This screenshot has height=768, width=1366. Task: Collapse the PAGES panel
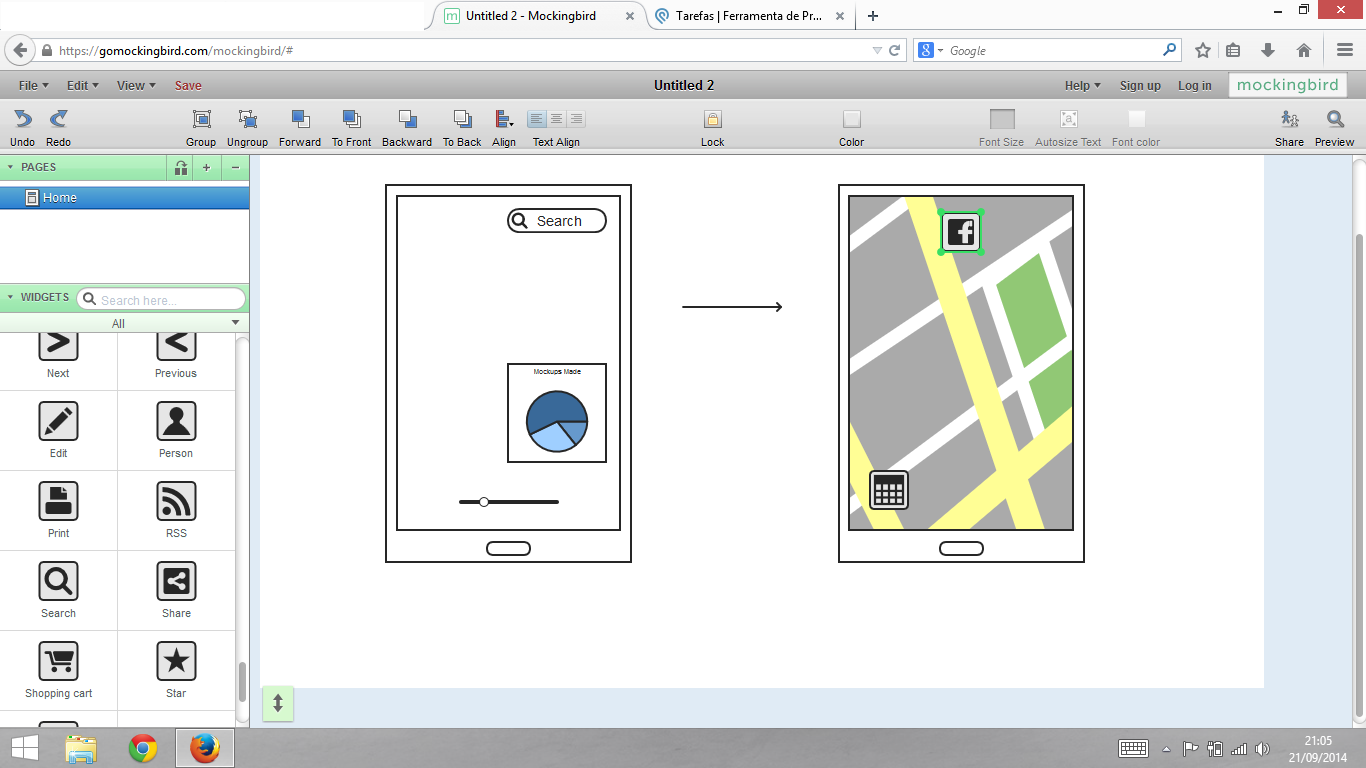click(x=11, y=167)
